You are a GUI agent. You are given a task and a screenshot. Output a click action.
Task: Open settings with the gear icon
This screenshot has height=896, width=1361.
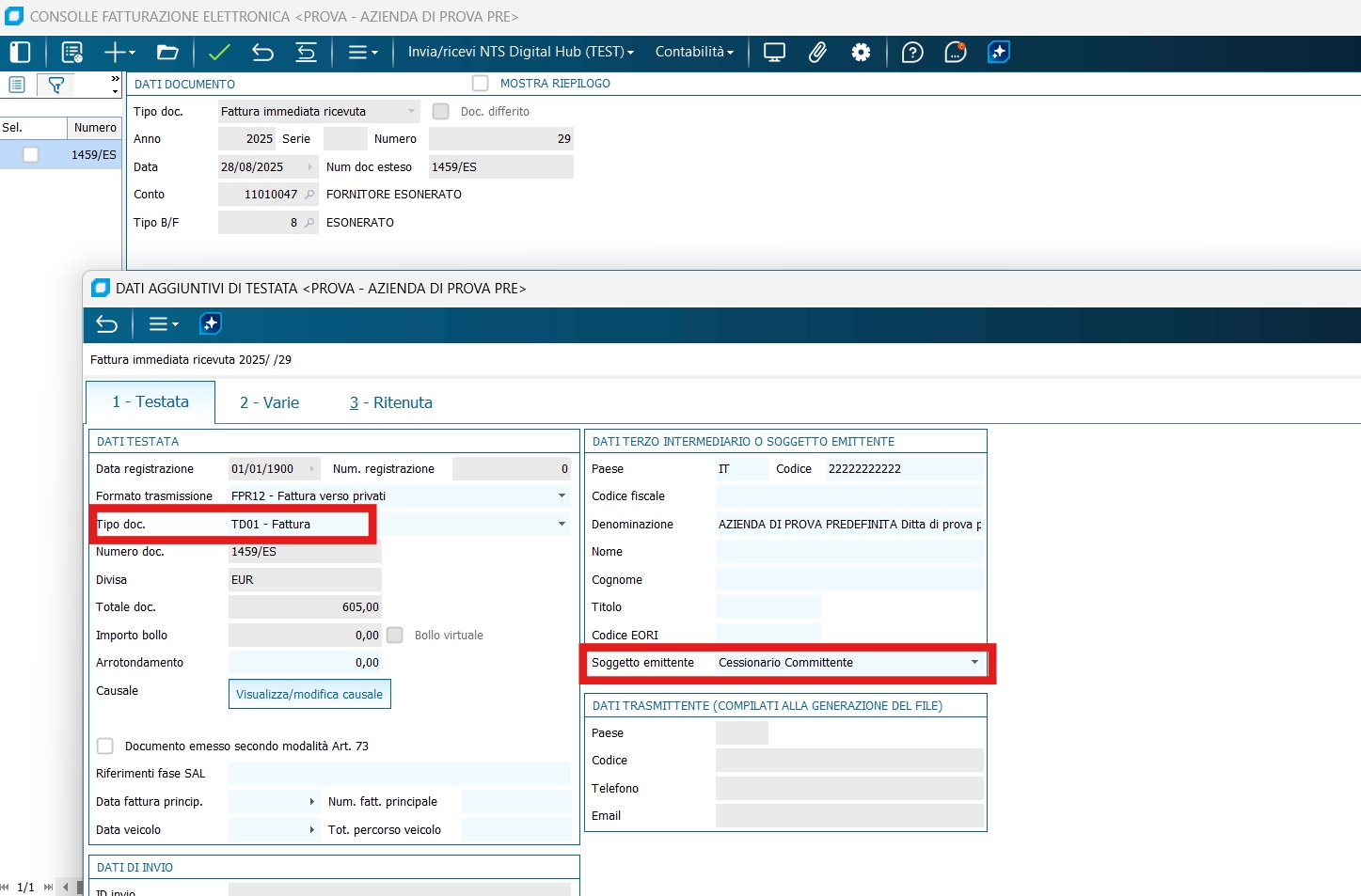[x=861, y=53]
